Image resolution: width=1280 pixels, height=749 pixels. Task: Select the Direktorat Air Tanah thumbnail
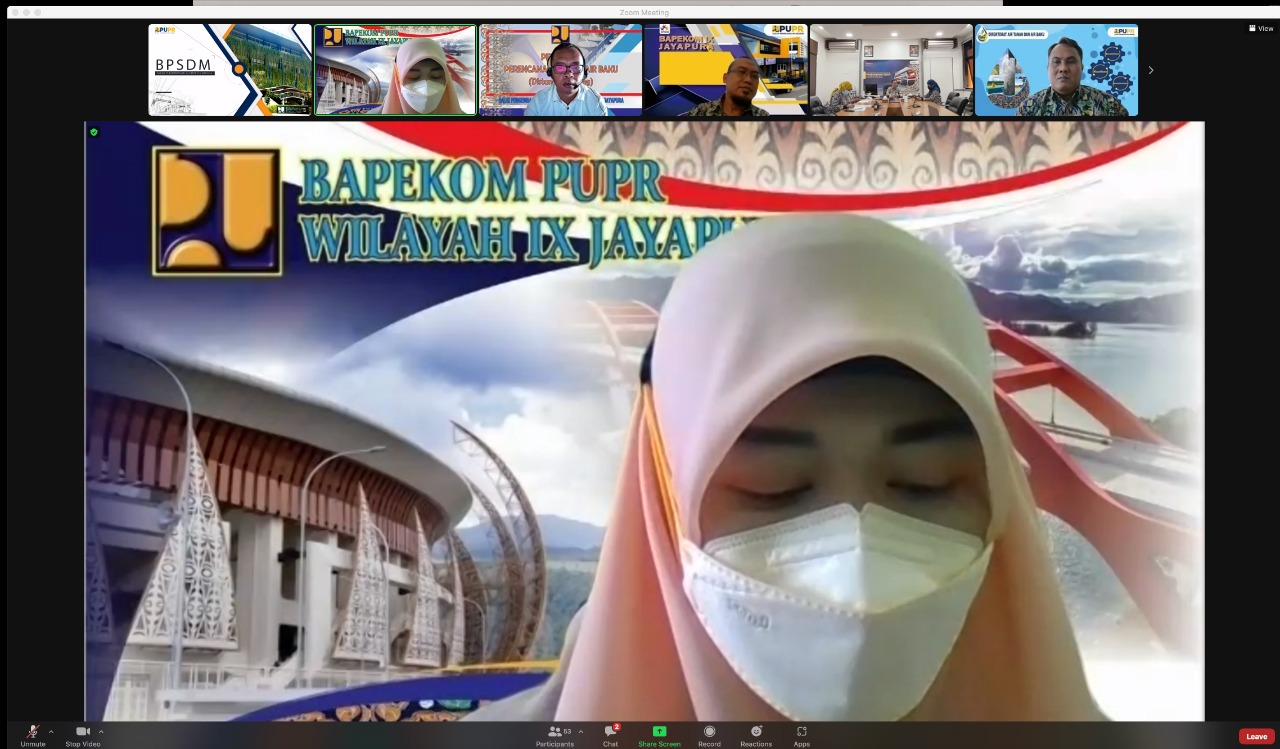pos(1056,70)
